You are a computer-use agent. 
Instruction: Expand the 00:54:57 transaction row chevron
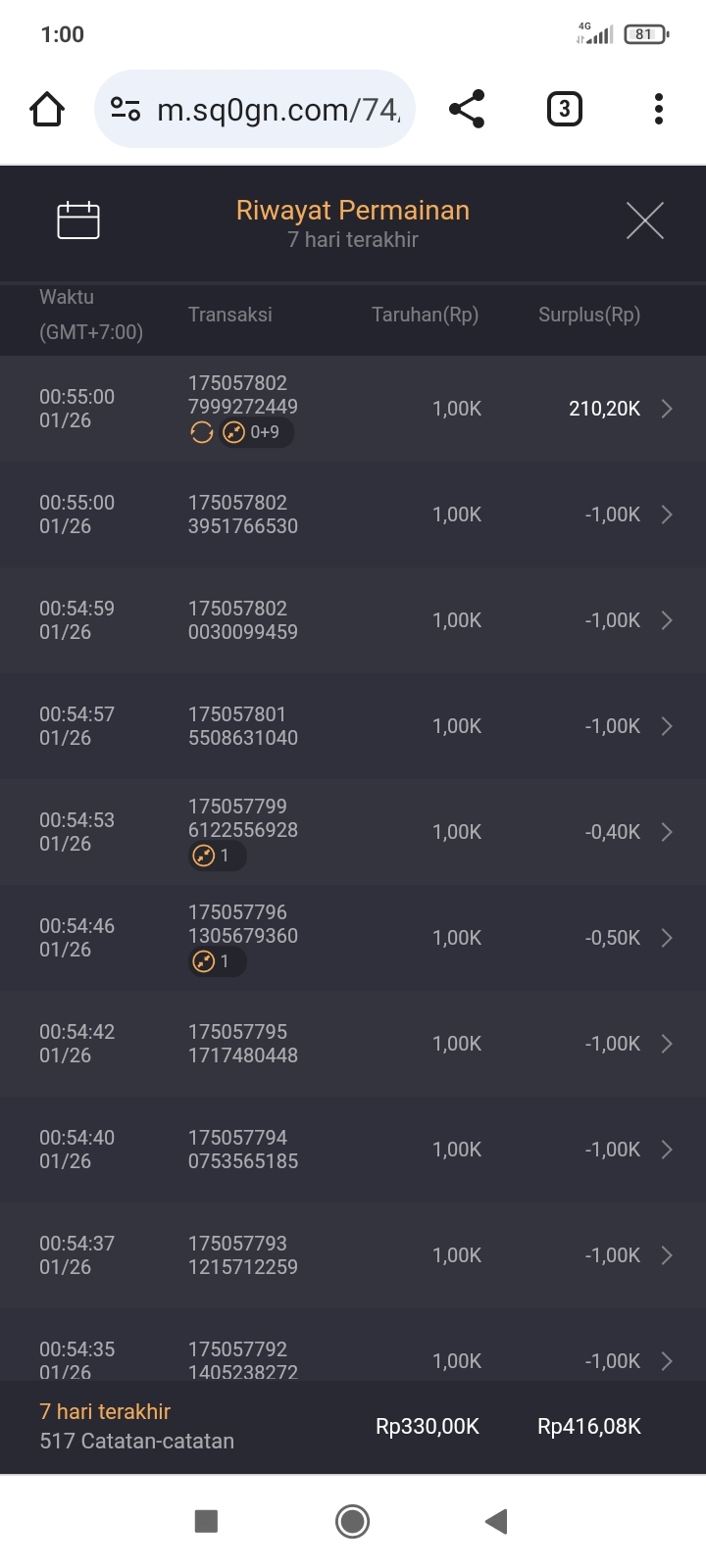[x=667, y=726]
